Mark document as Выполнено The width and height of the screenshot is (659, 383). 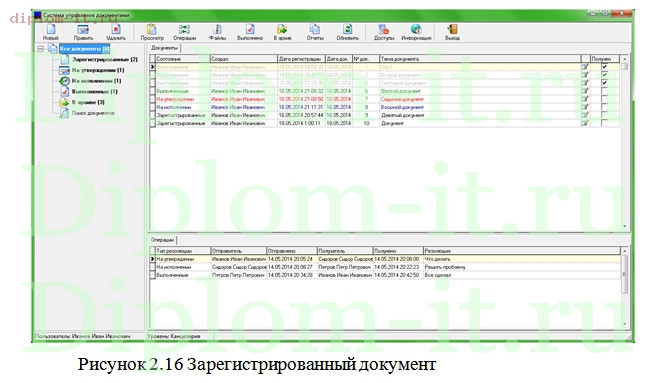[250, 32]
